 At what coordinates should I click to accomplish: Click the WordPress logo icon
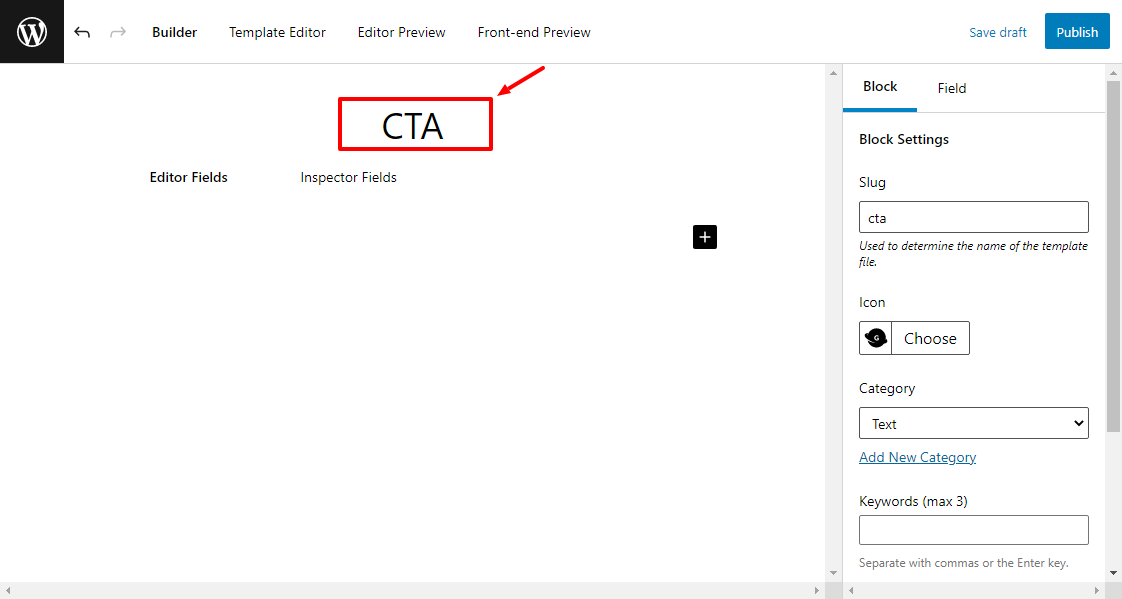(x=32, y=32)
